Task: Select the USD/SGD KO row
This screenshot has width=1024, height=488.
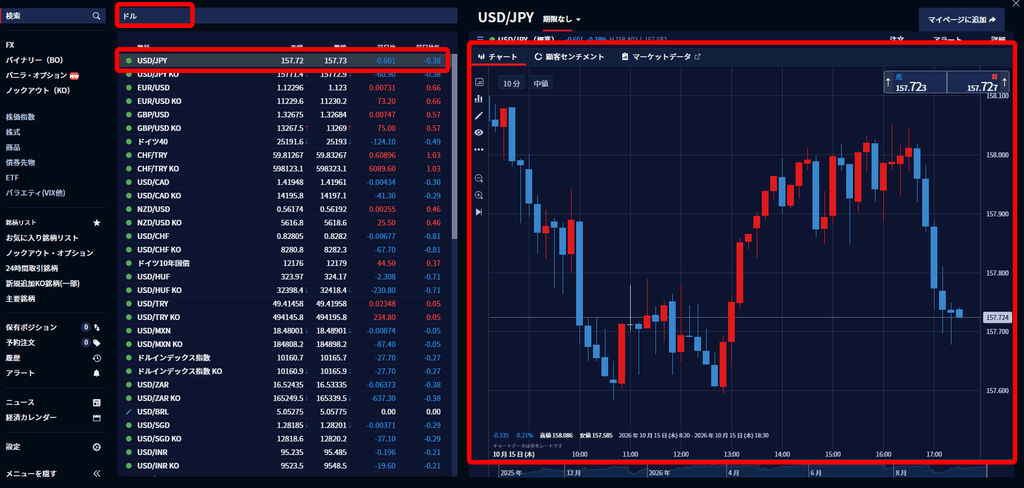Action: [x=284, y=438]
